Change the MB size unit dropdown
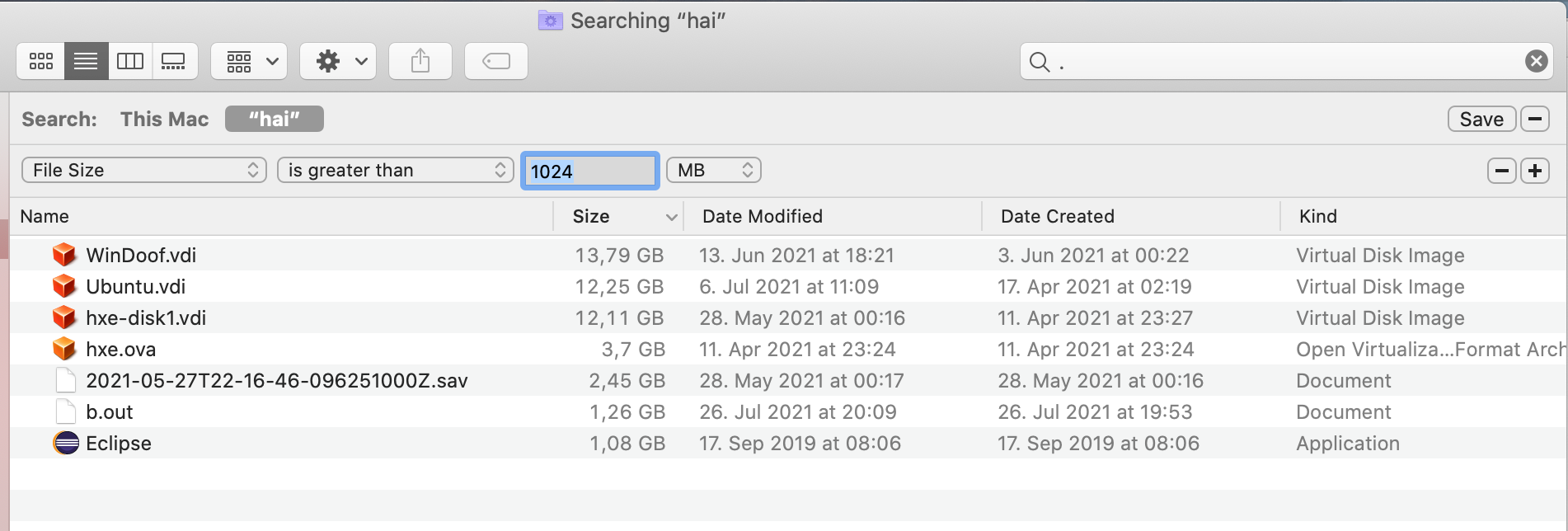The width and height of the screenshot is (1568, 531). [x=713, y=170]
